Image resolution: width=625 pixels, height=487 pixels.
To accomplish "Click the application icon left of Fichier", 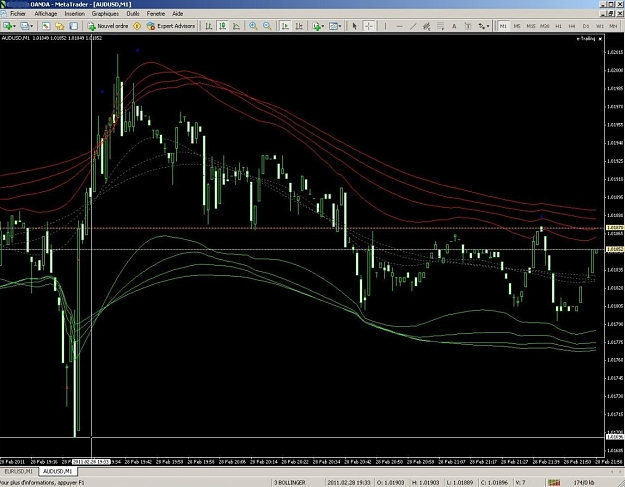I will 4,14.
